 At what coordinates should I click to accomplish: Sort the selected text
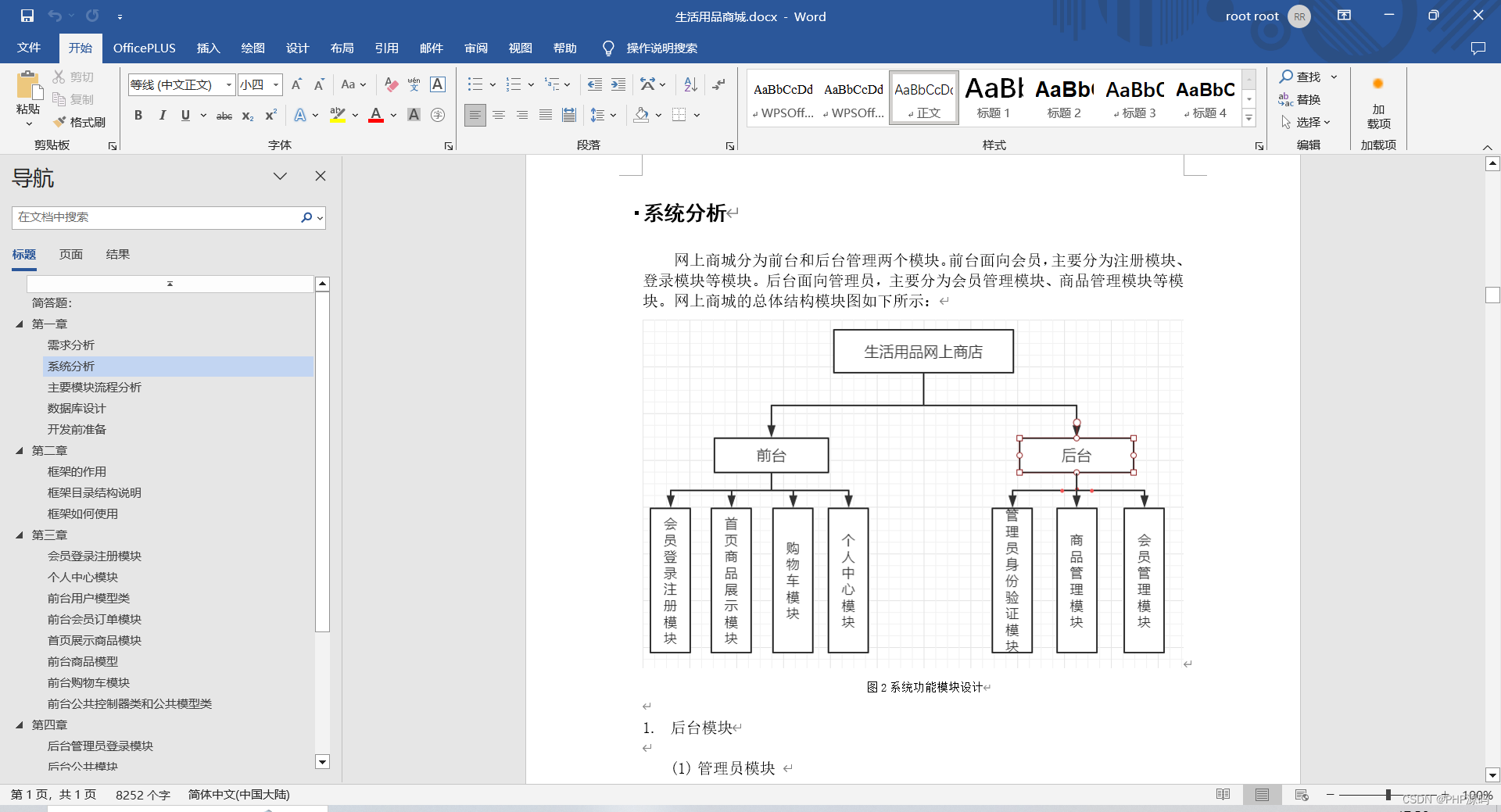tap(690, 84)
